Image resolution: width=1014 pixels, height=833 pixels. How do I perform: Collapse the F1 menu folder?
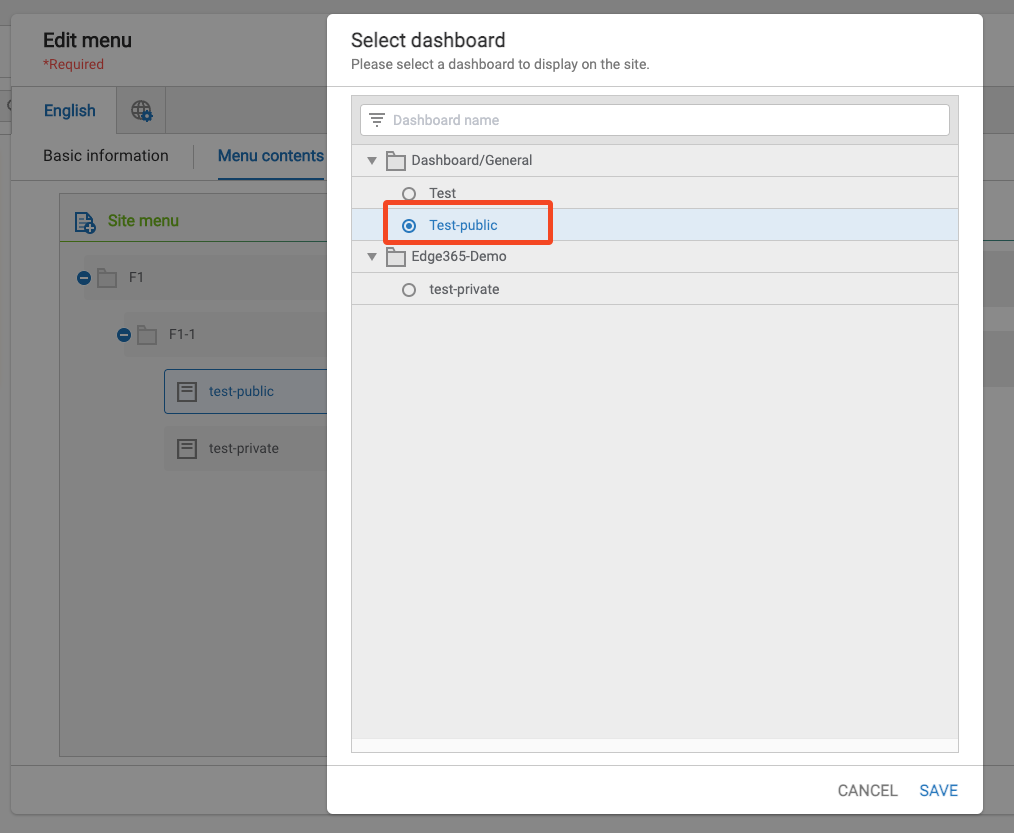tap(84, 278)
